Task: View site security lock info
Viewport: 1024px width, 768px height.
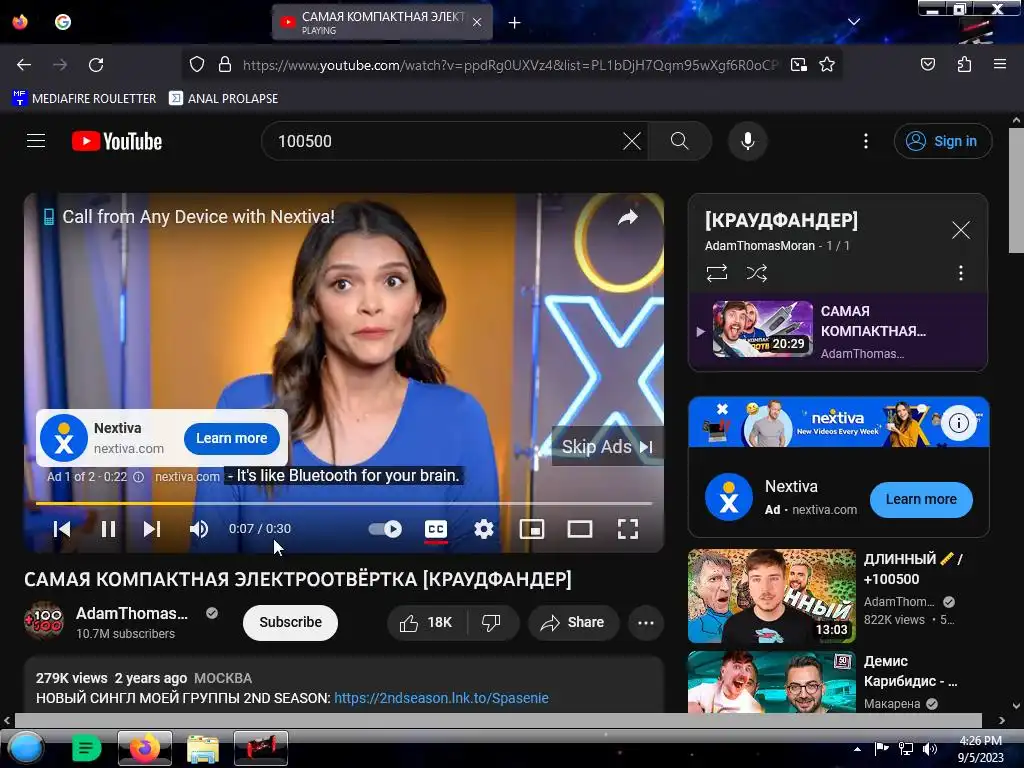Action: 225,65
